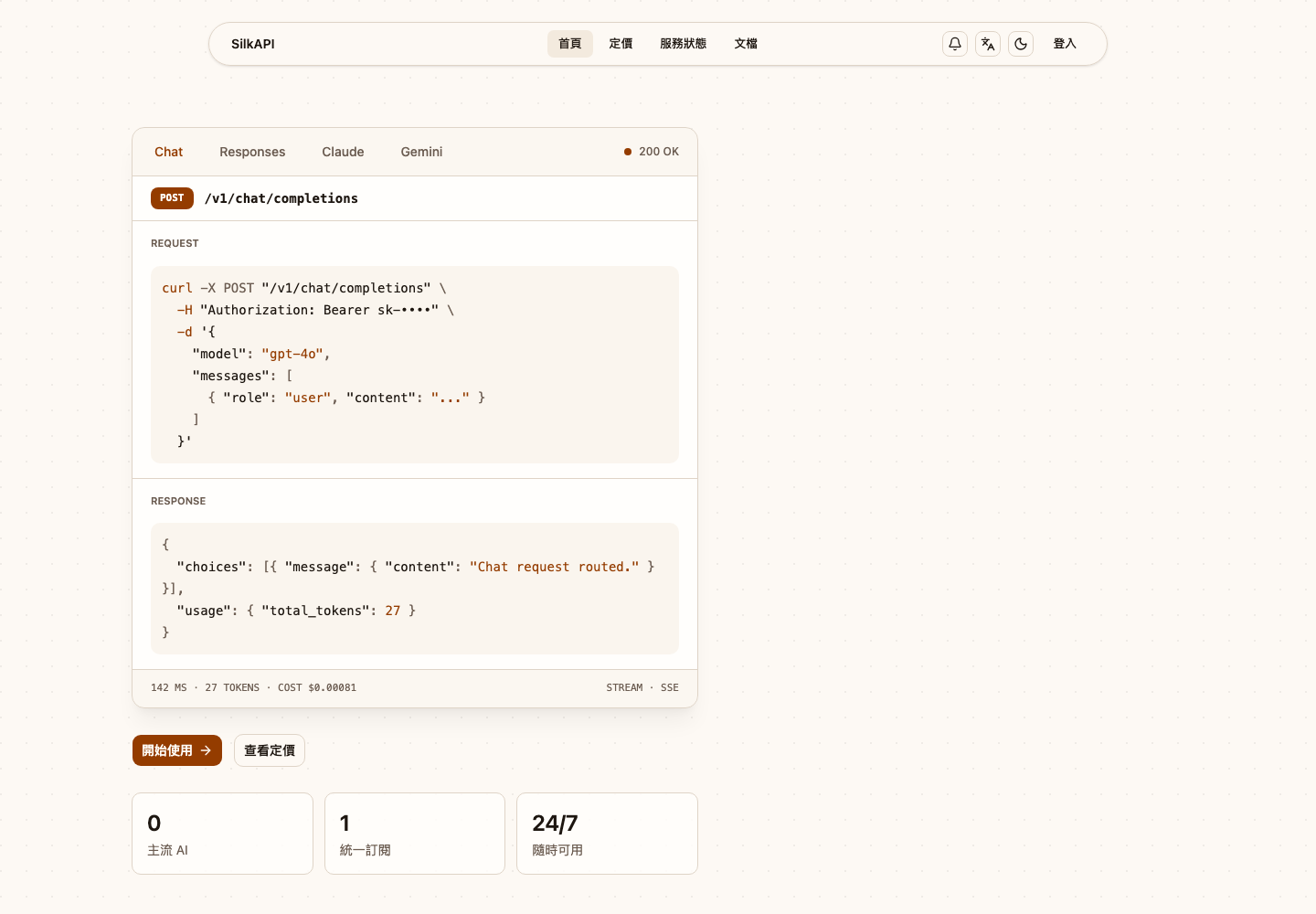
Task: Click the 登入 login button
Action: click(1065, 44)
